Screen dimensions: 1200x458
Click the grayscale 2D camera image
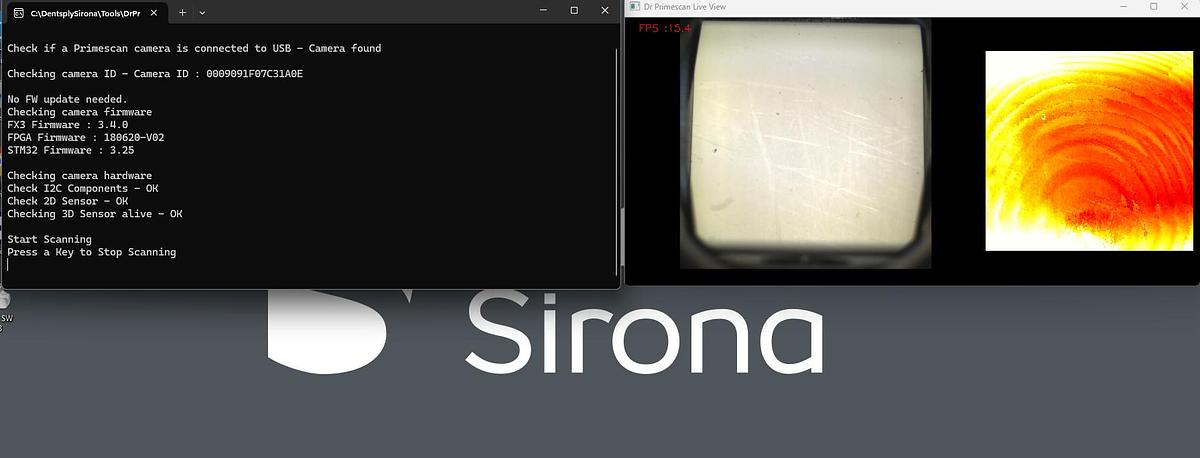pos(805,143)
